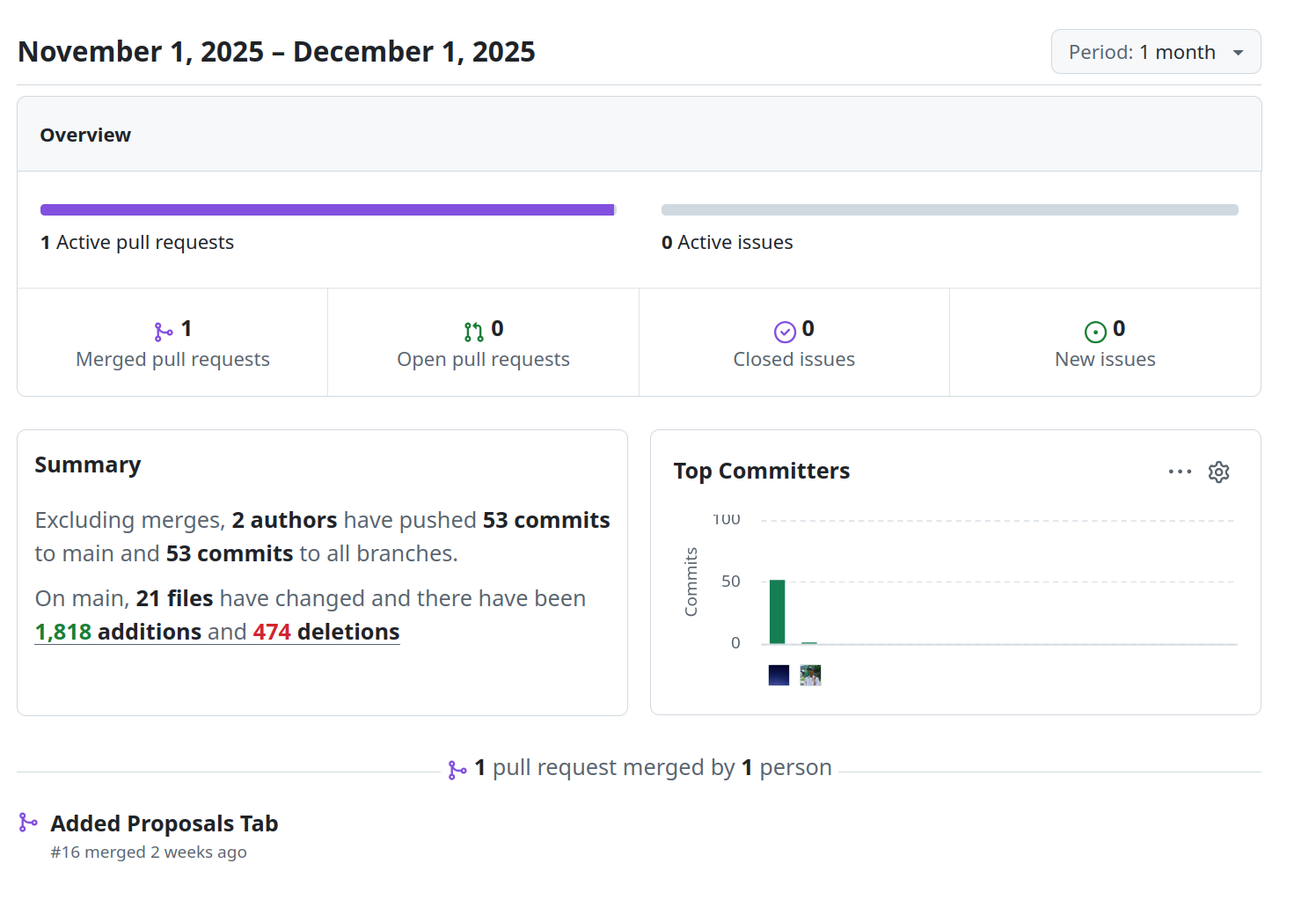Click the 1,818 additions and 474 deletions link

point(216,632)
